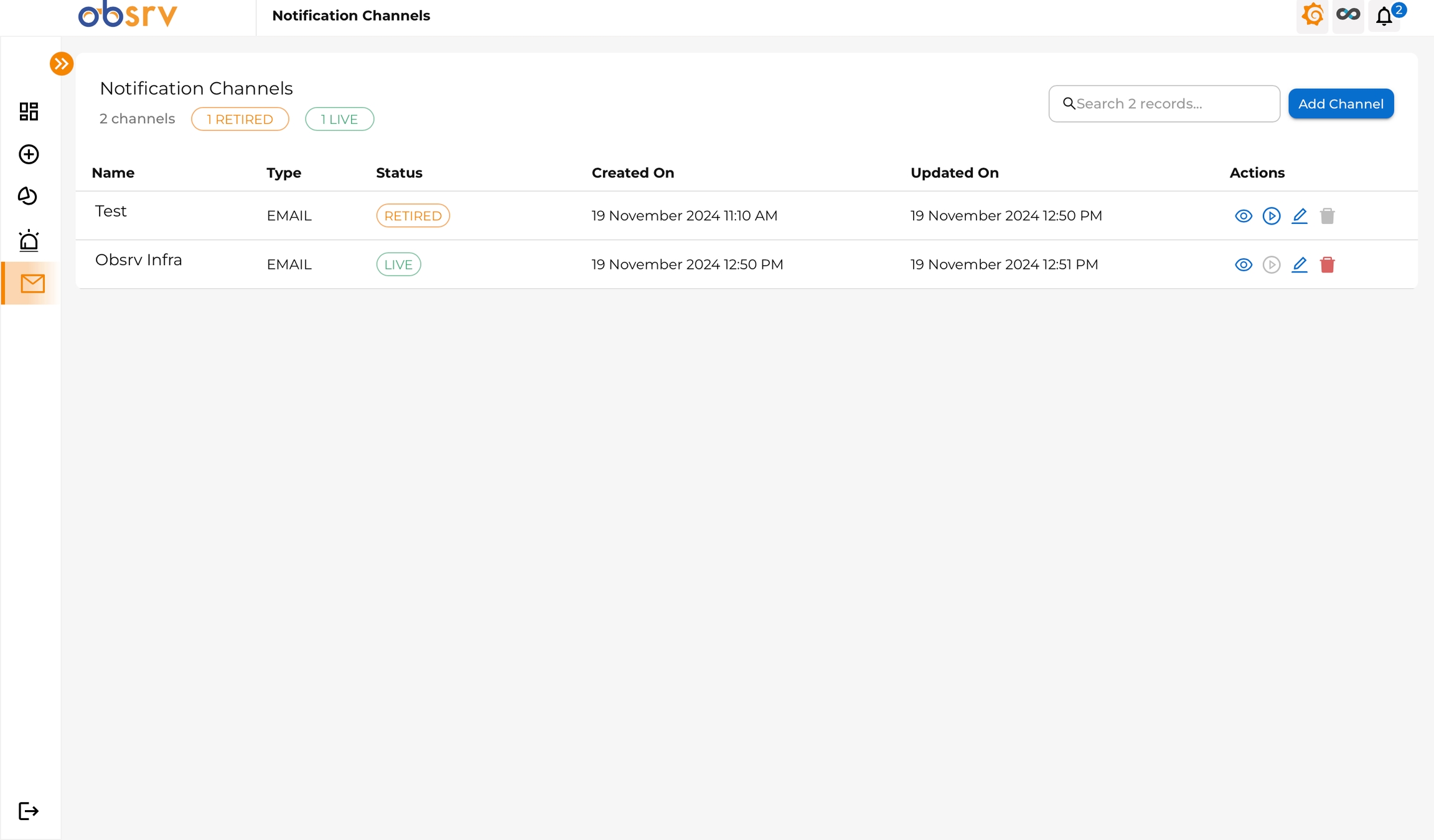Open the alerts siren sidebar icon

(29, 240)
